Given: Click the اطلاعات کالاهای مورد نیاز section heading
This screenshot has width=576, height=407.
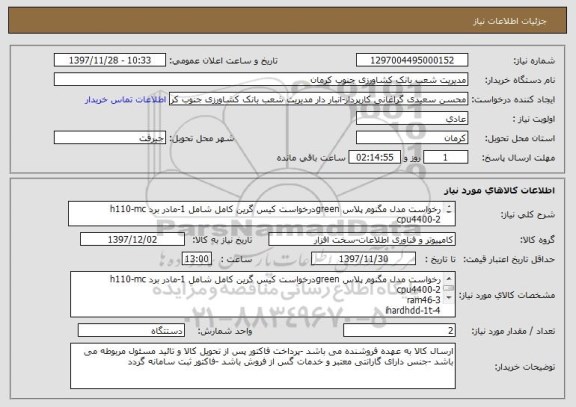Looking at the screenshot, I should point(499,190).
